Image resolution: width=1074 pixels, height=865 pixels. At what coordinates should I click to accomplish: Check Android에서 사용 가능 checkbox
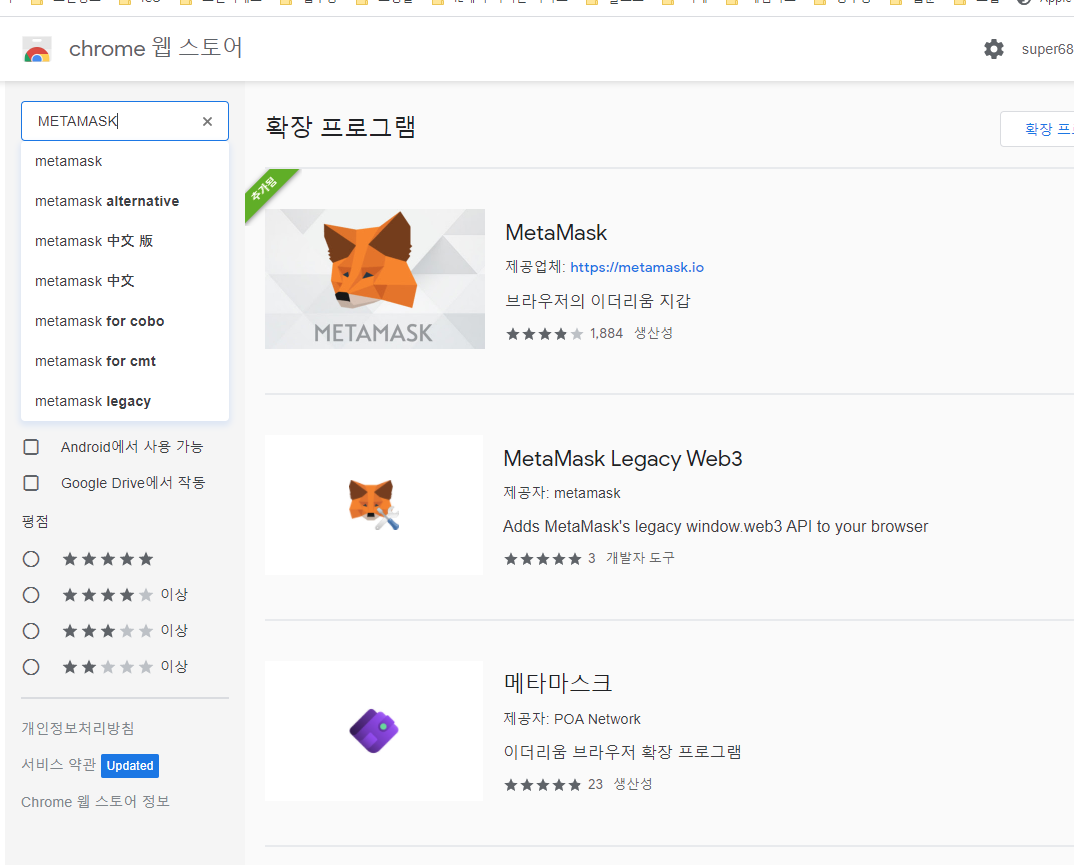coord(31,447)
